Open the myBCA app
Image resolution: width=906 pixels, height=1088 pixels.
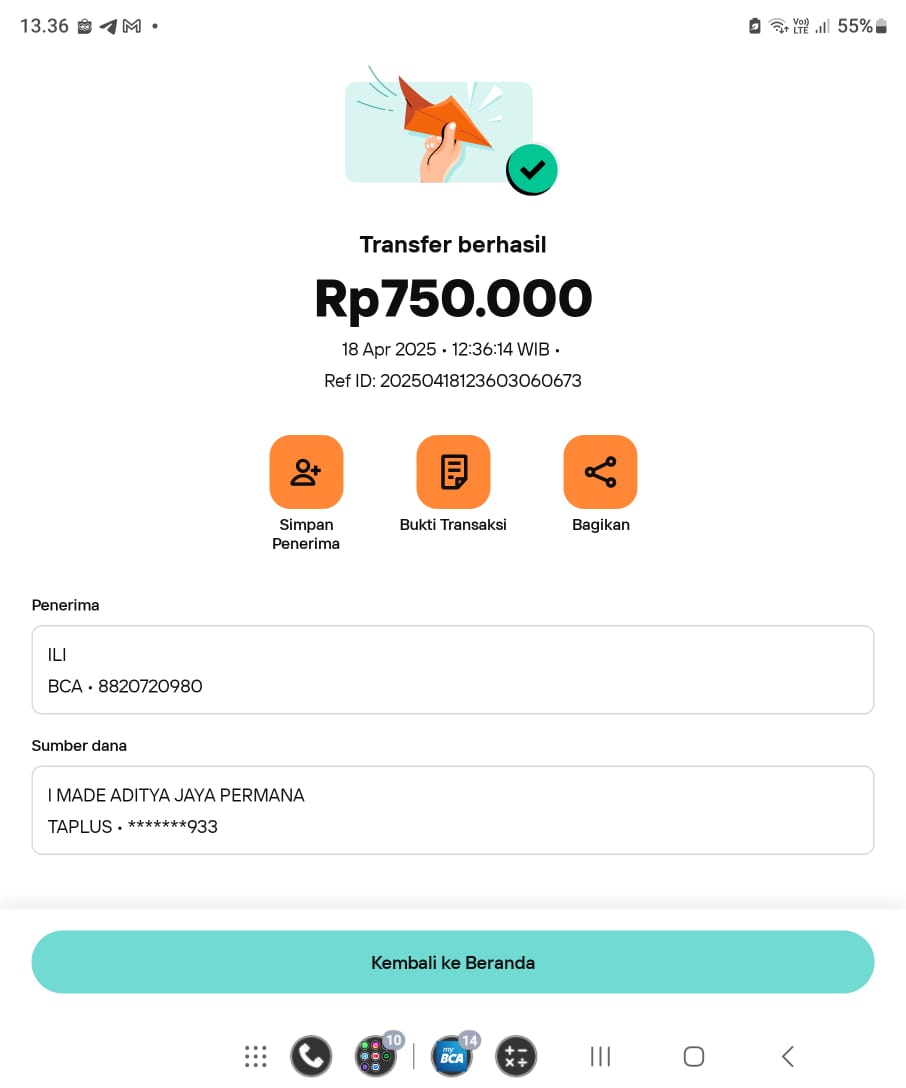[x=452, y=1056]
